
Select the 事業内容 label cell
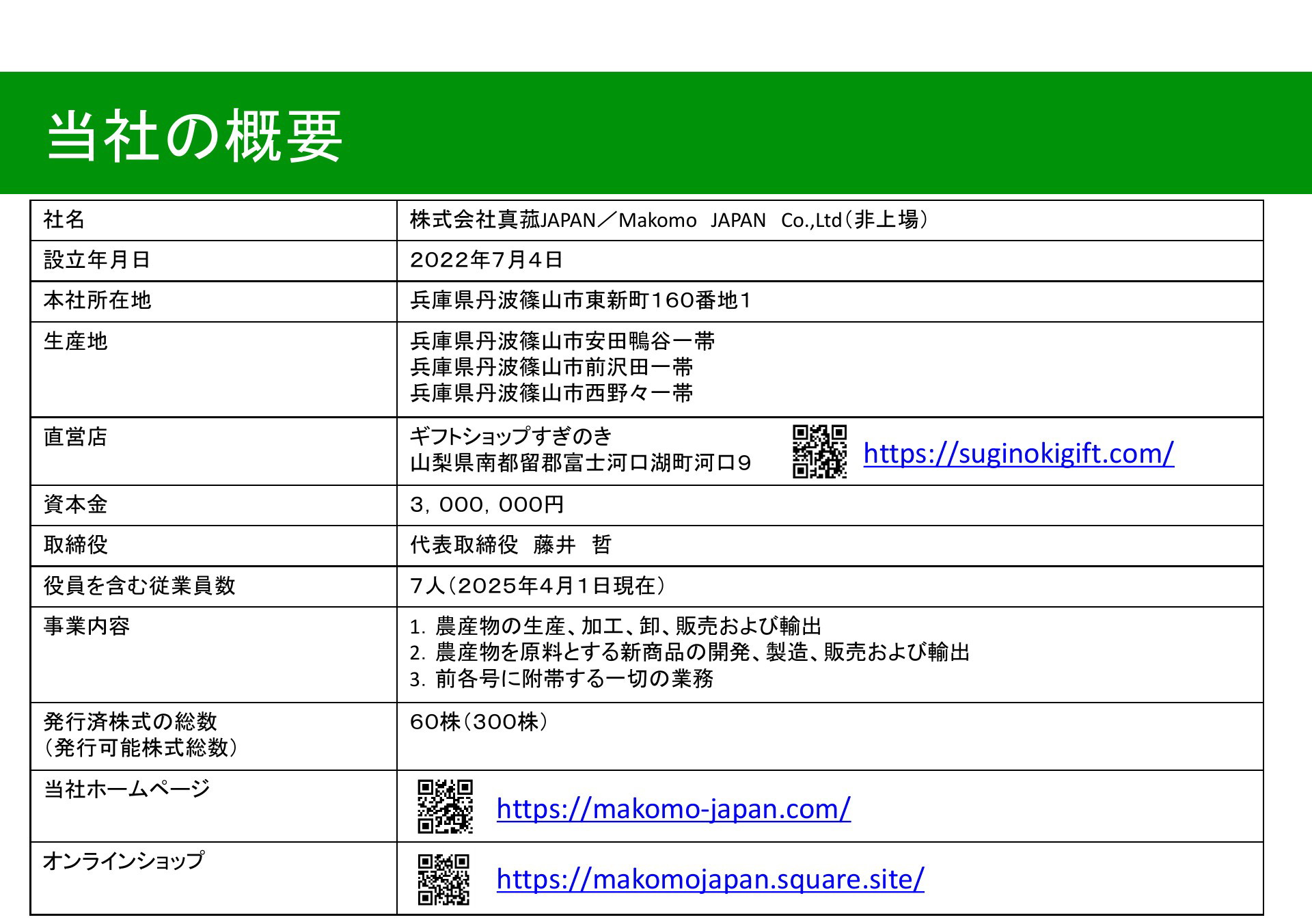[x=213, y=654]
